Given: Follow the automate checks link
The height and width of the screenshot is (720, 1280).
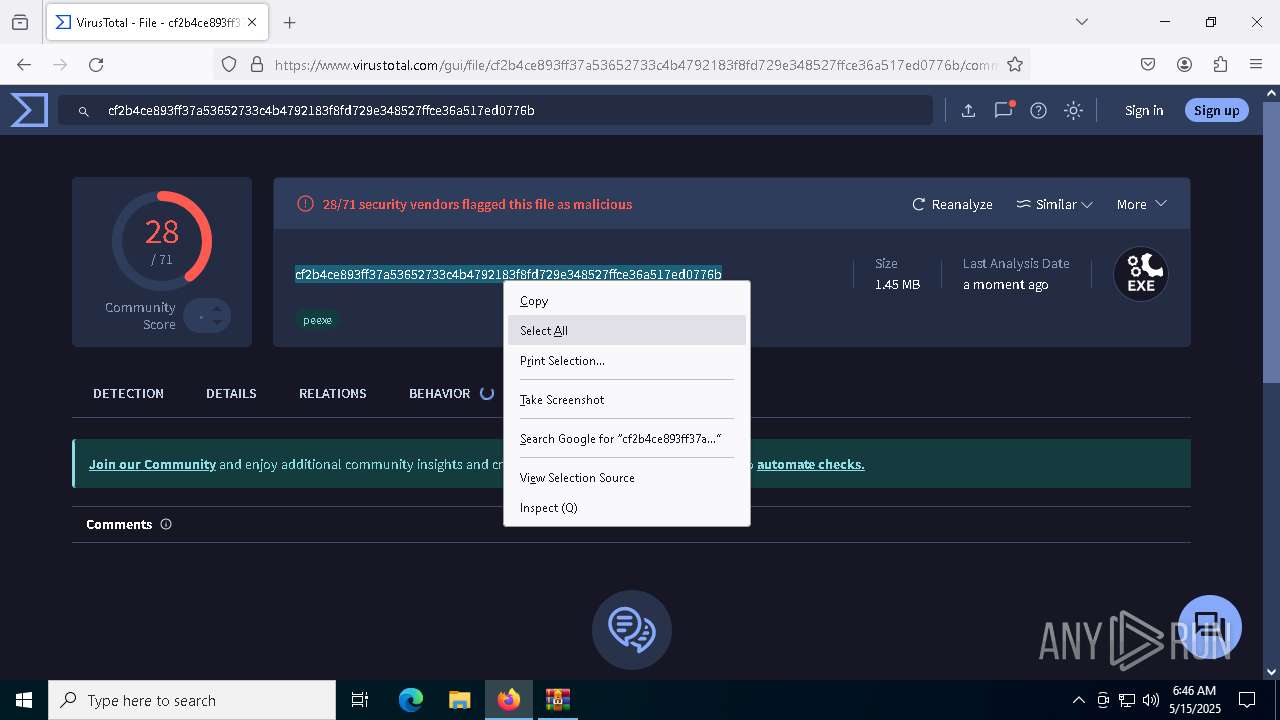Looking at the screenshot, I should point(811,464).
